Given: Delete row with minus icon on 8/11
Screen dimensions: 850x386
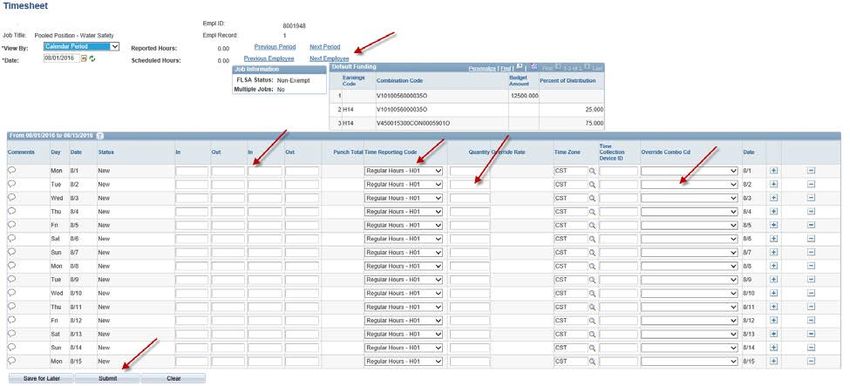Looking at the screenshot, I should (x=811, y=306).
